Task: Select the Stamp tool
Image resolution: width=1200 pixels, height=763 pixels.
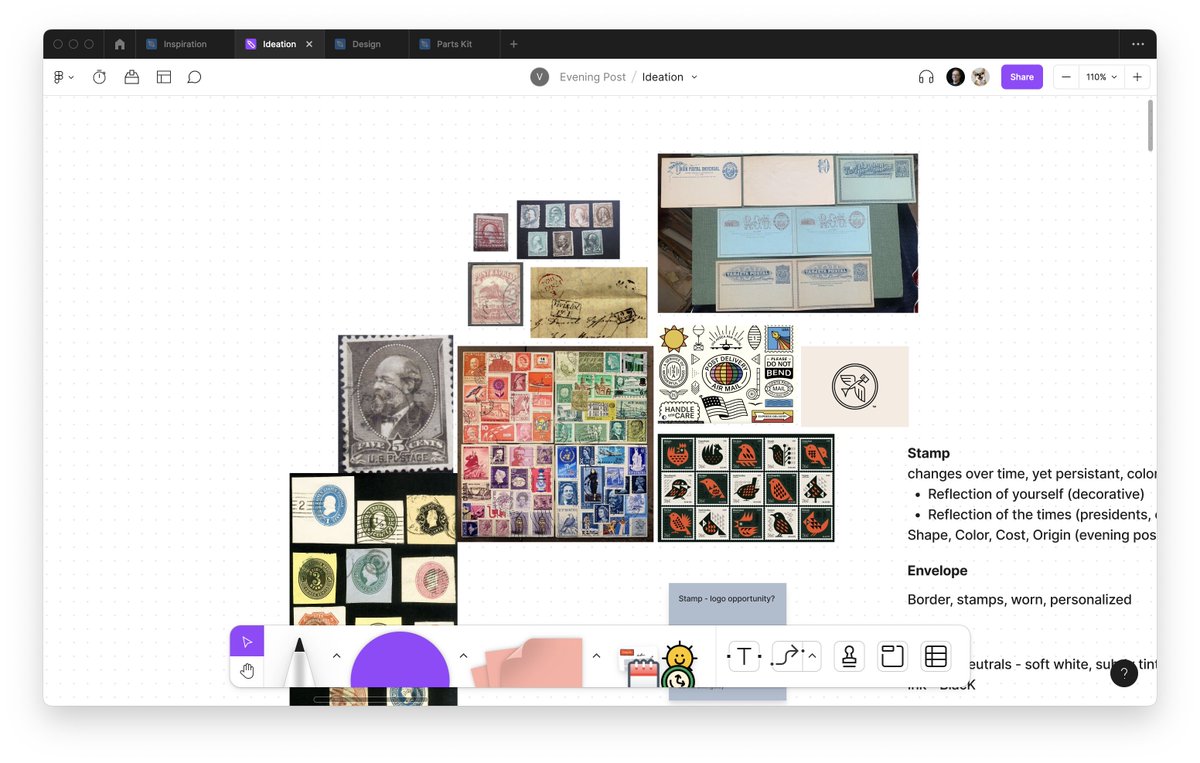Action: click(849, 656)
